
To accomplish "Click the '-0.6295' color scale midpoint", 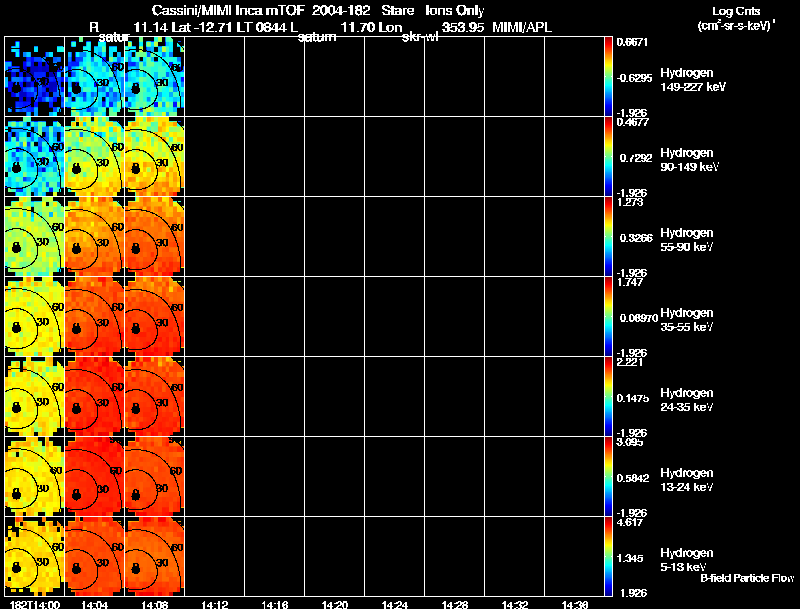I will tap(634, 78).
